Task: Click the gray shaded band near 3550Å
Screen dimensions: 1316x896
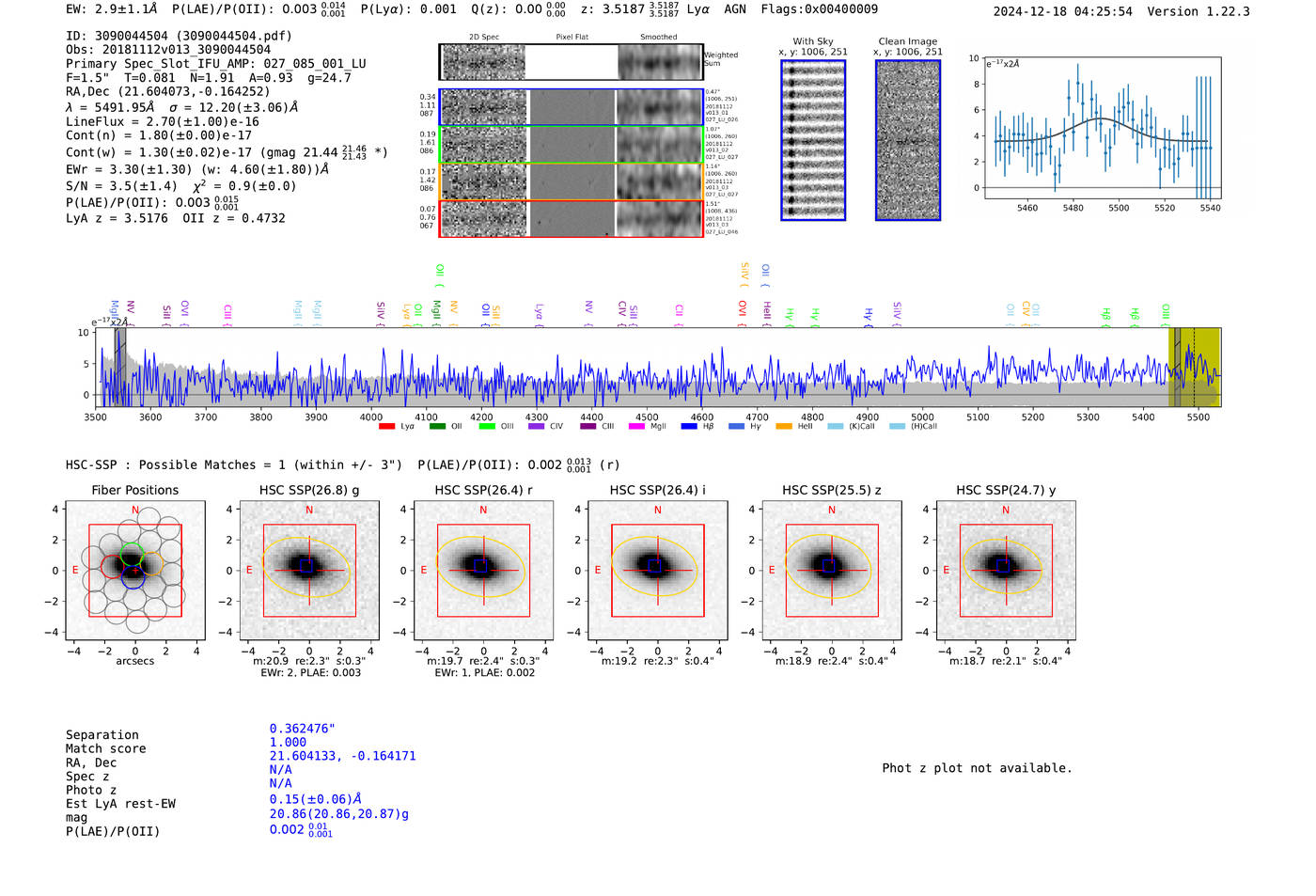Action: coord(120,367)
